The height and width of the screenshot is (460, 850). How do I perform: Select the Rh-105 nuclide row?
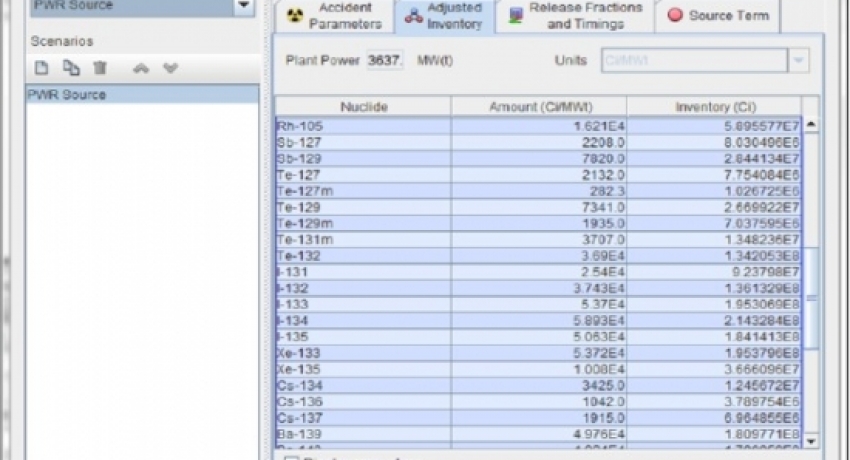coord(539,126)
